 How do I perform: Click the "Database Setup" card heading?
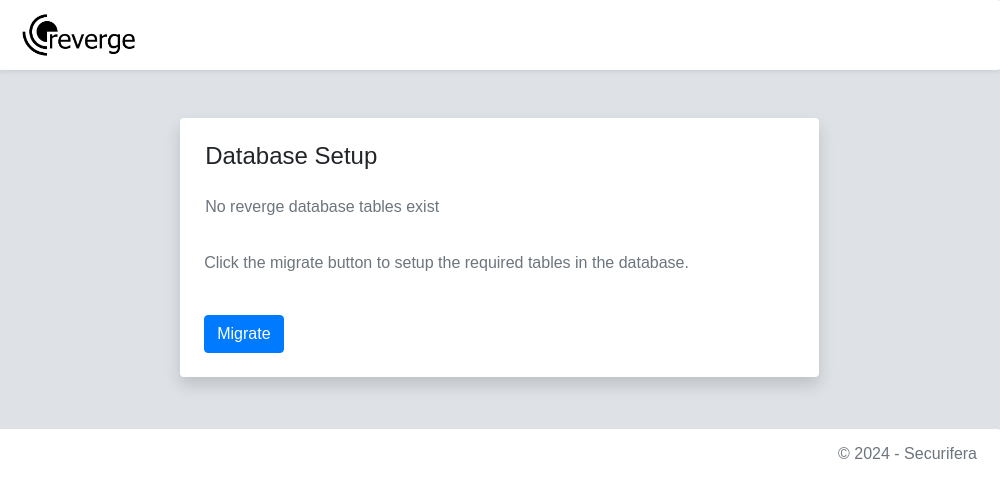click(x=291, y=156)
